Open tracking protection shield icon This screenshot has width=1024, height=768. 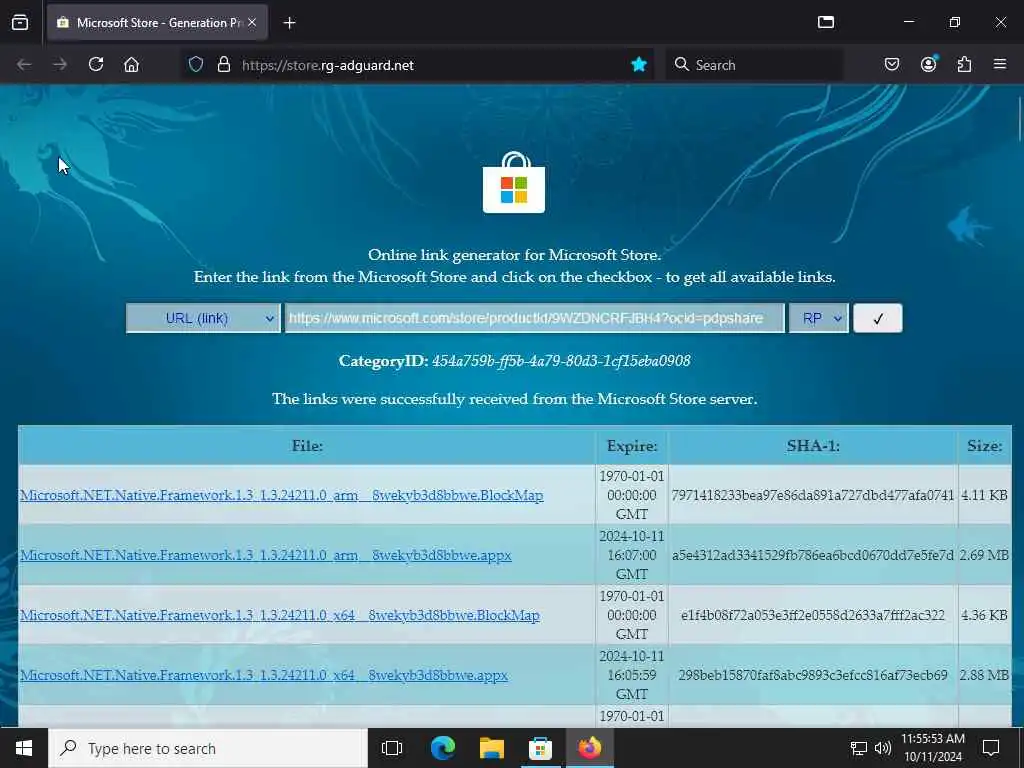click(x=196, y=65)
